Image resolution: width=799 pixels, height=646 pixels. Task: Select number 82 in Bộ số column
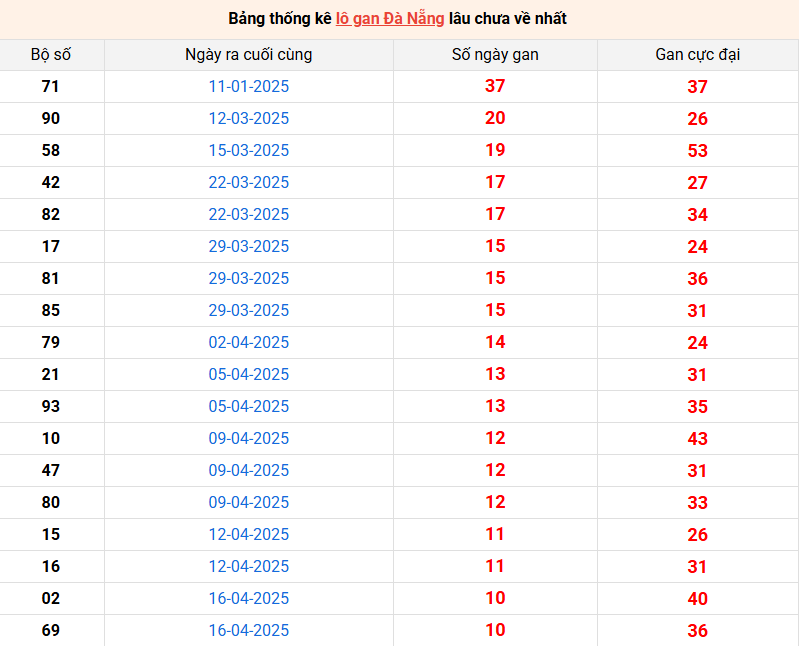tap(50, 214)
